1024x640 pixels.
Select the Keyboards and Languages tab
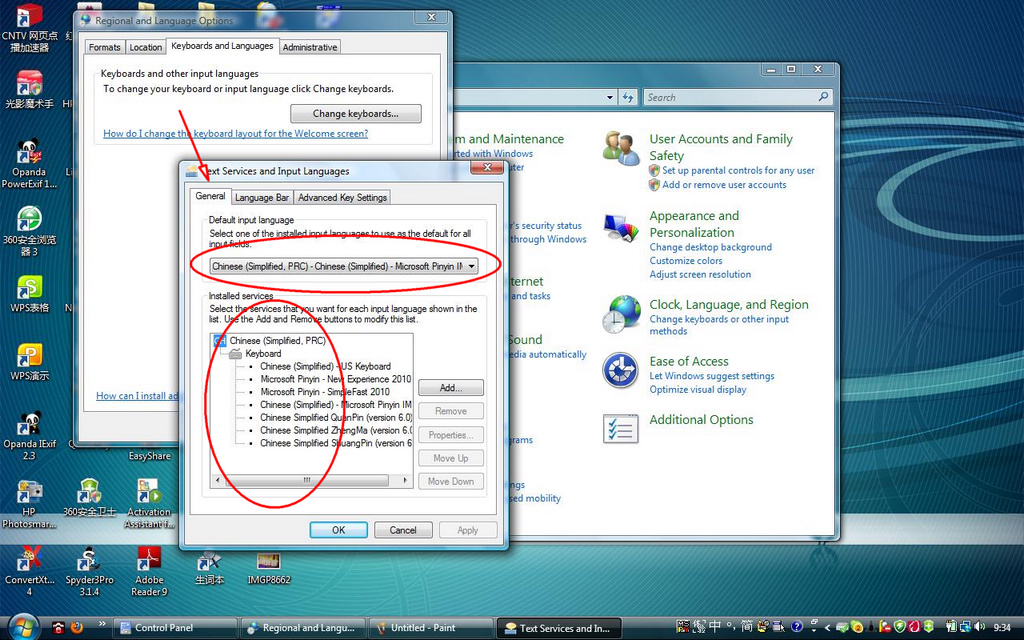[x=222, y=46]
